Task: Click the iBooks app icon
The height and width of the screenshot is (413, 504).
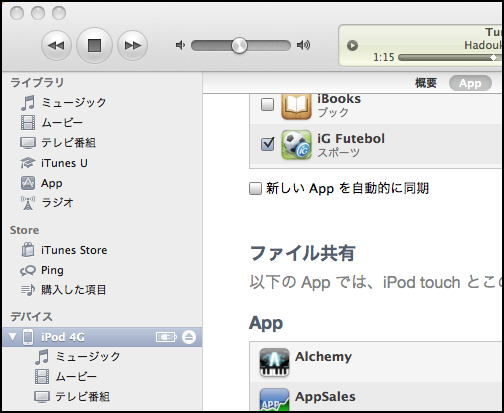Action: 296,106
